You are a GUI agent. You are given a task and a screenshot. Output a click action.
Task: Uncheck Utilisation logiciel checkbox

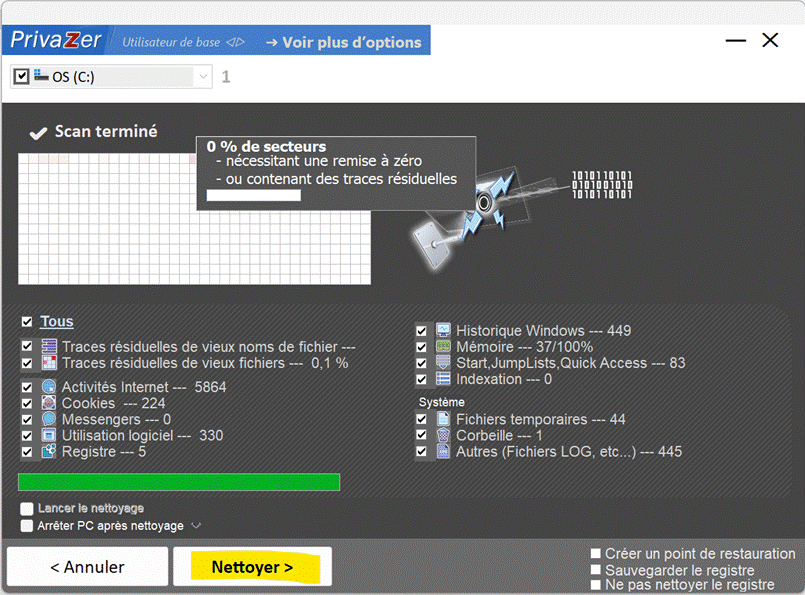(27, 436)
